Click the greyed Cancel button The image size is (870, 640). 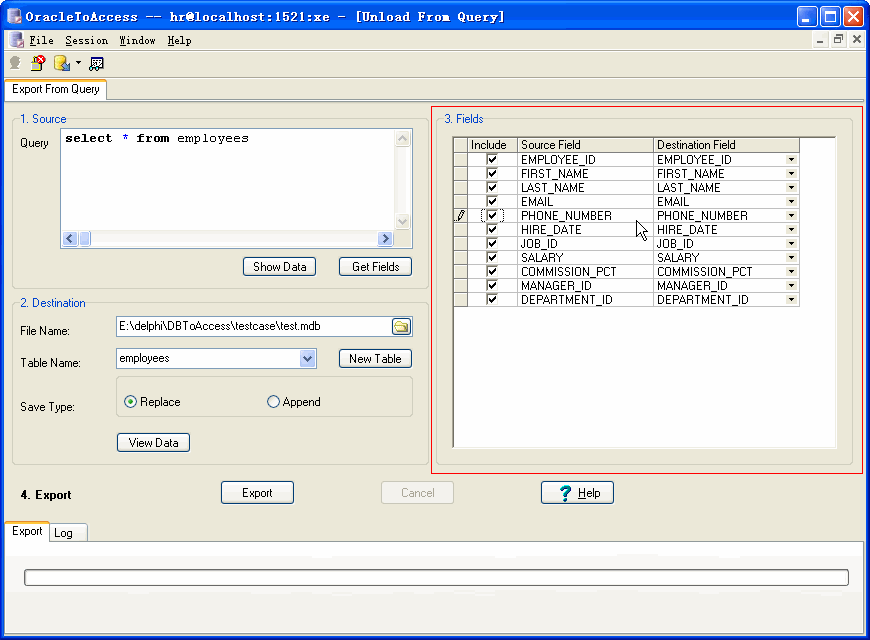pos(417,493)
